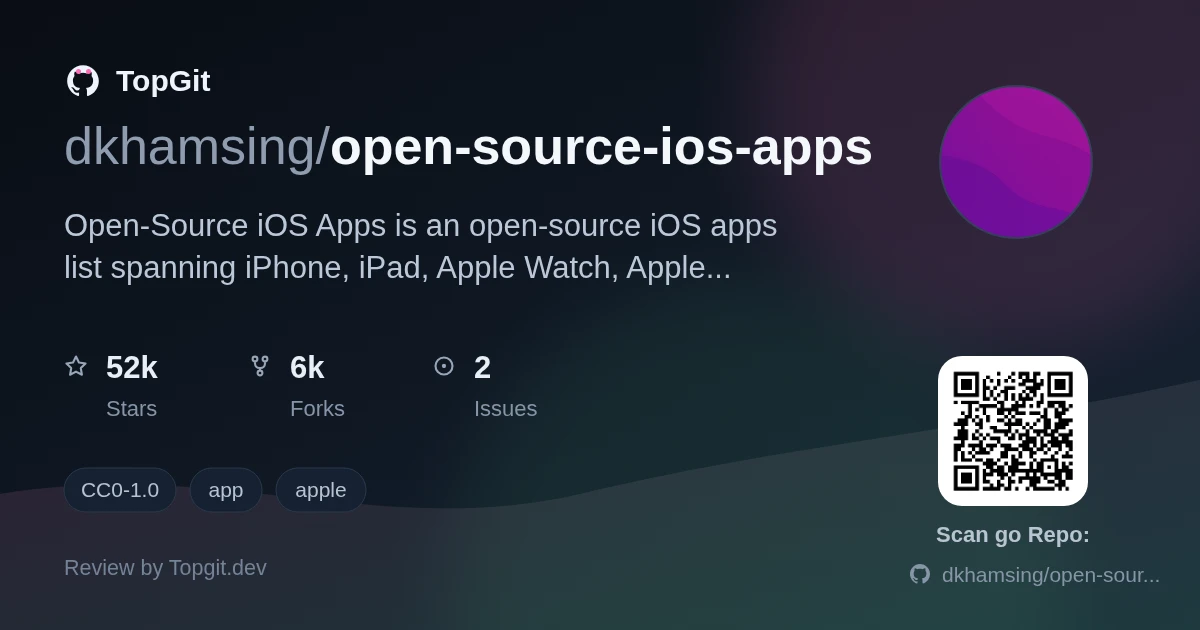Click the 52k stars count

(x=132, y=367)
